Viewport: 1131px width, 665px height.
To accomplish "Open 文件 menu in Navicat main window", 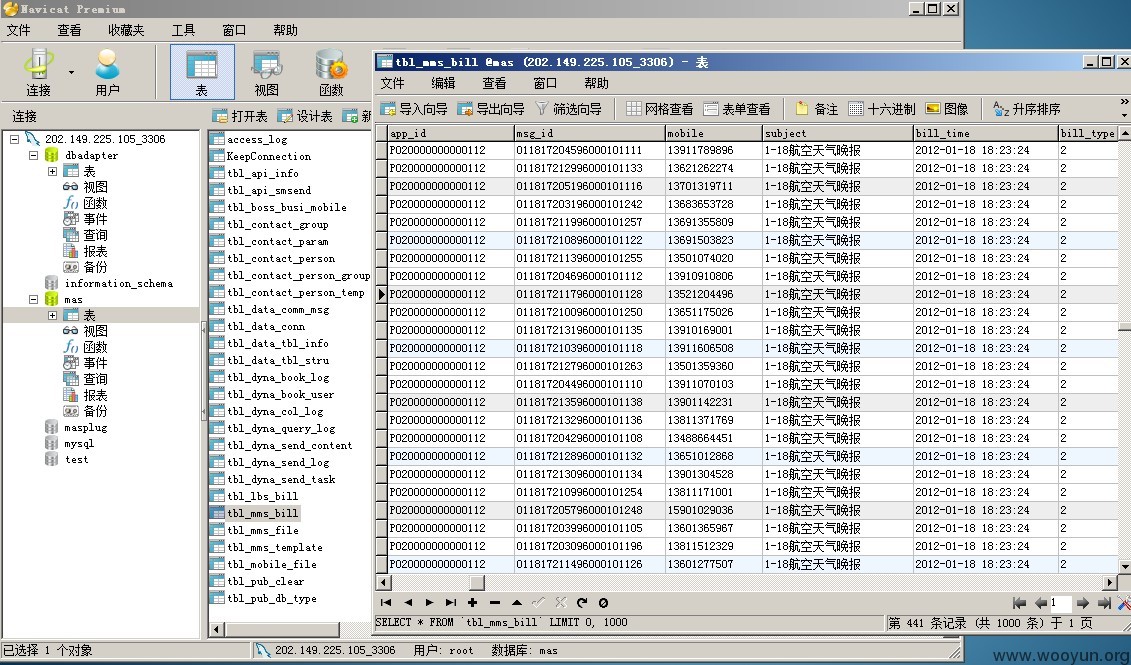I will coord(19,30).
